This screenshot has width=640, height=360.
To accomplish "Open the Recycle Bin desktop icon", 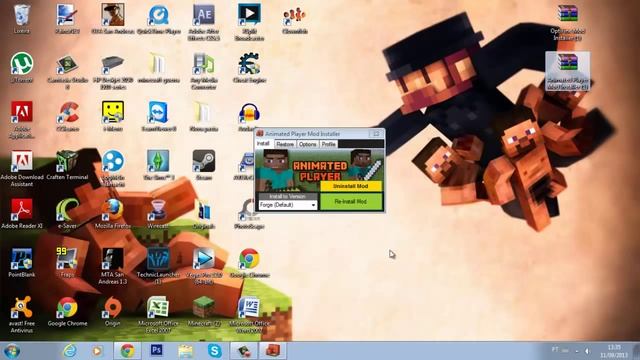I will tap(21, 19).
